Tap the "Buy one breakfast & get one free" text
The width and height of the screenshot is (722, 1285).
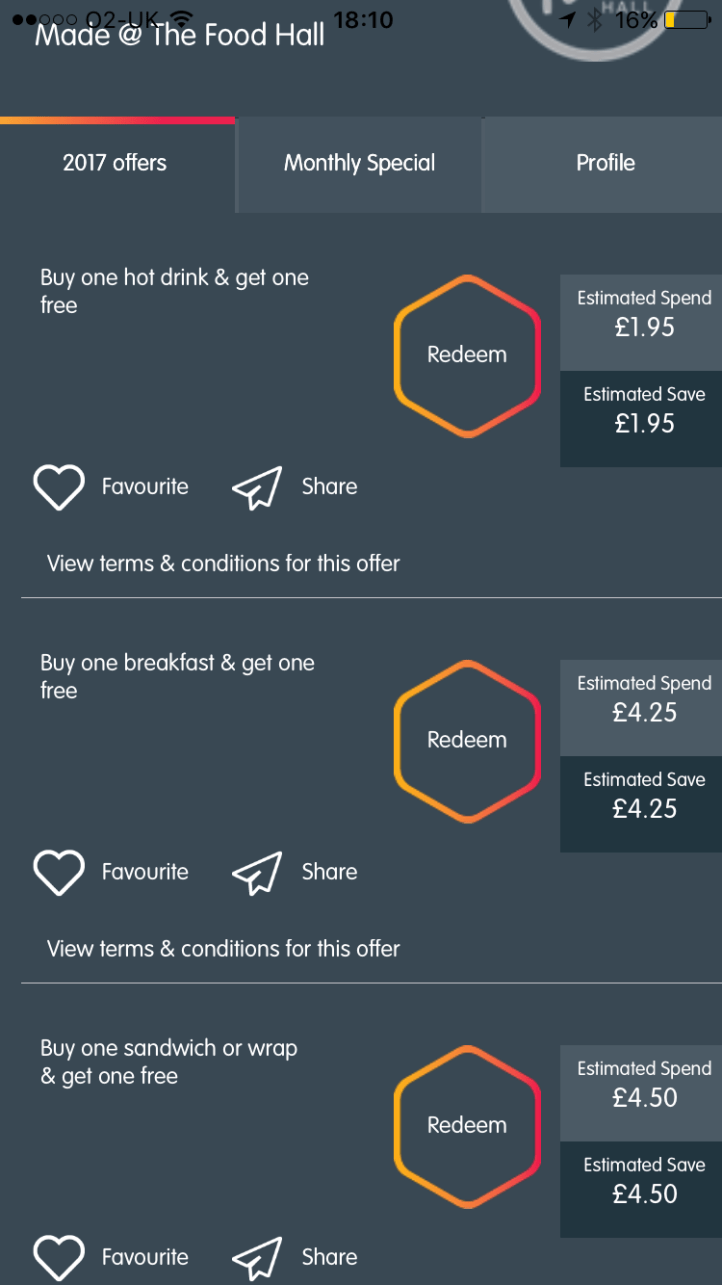[x=177, y=676]
